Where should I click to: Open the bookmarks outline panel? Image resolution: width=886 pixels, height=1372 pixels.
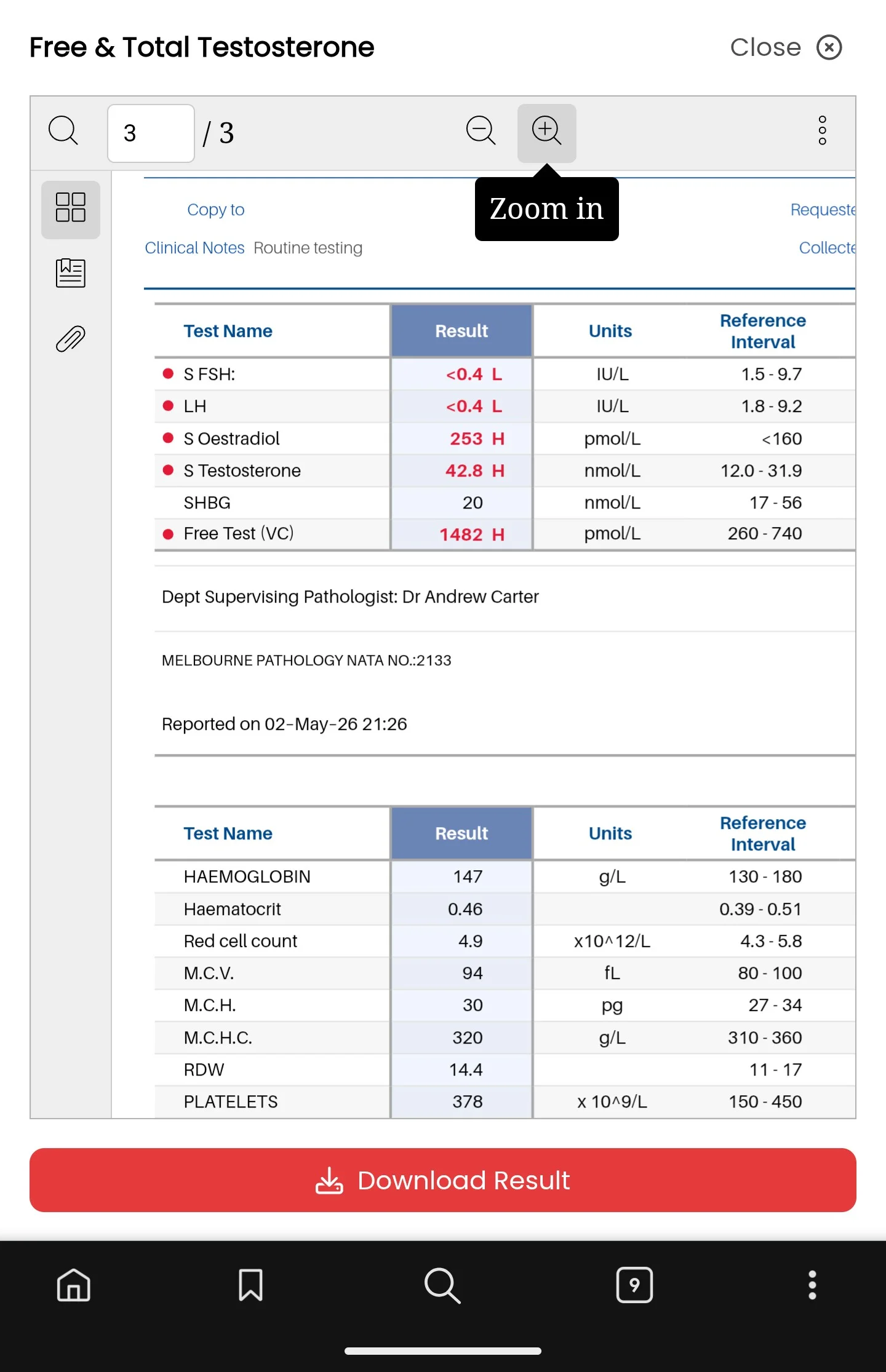pos(71,273)
